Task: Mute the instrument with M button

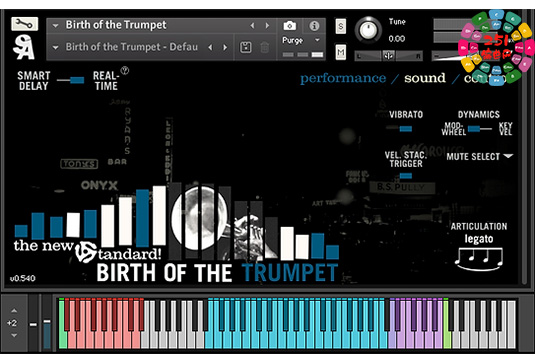Action: click(341, 52)
